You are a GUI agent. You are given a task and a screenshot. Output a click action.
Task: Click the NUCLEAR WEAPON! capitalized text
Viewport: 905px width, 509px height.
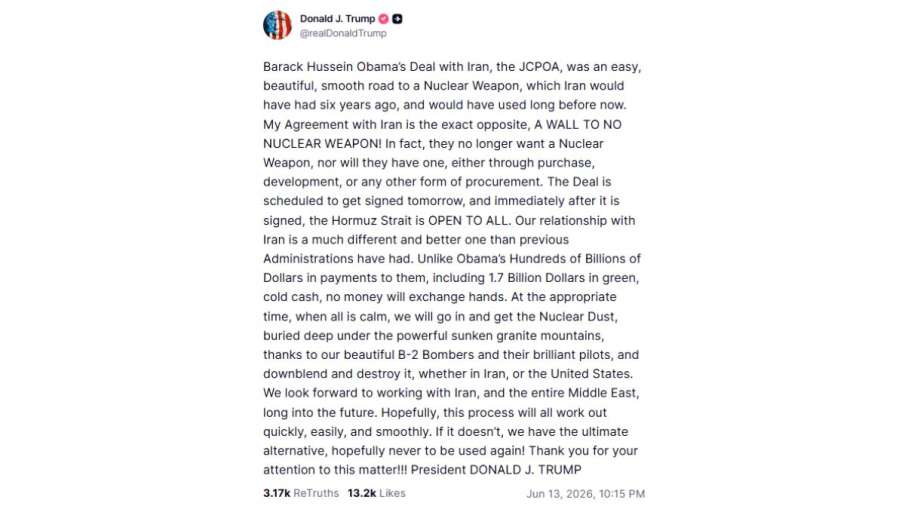point(322,144)
